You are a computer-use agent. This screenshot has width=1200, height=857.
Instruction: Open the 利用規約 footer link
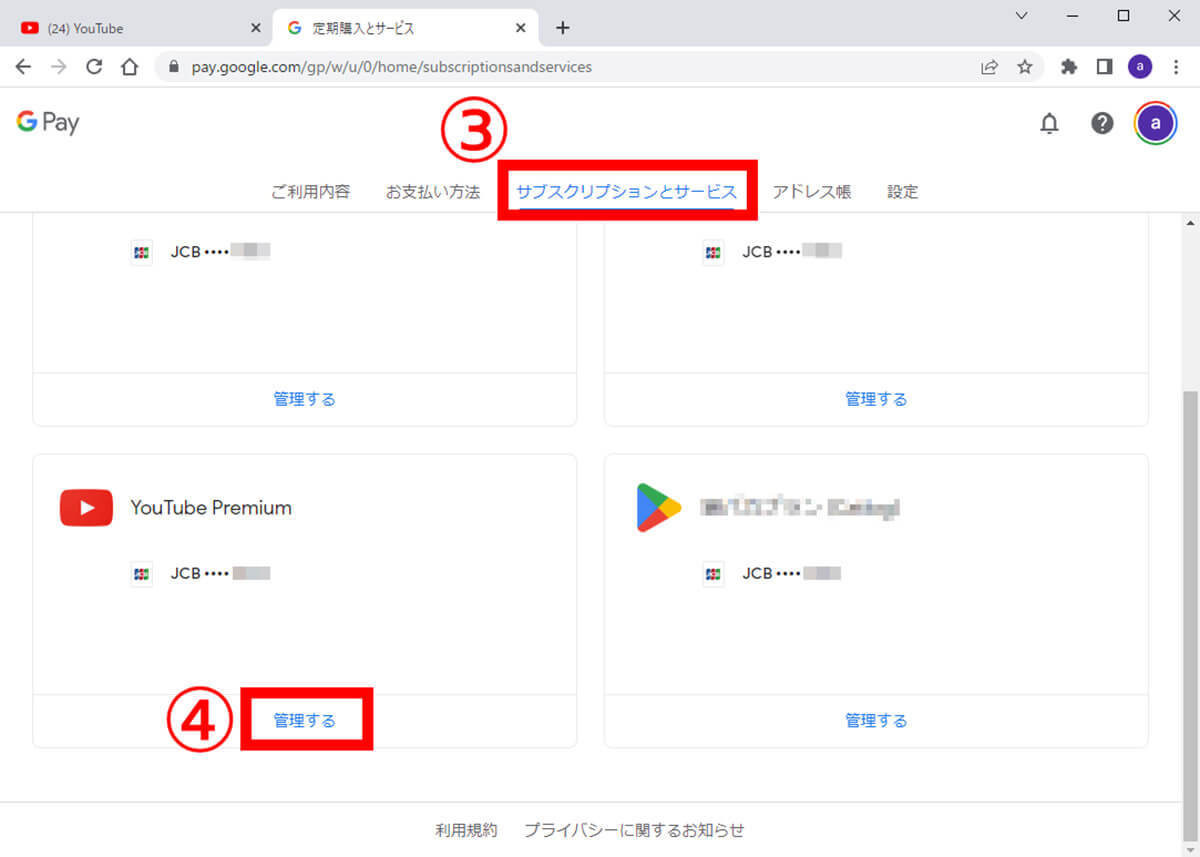(x=466, y=830)
